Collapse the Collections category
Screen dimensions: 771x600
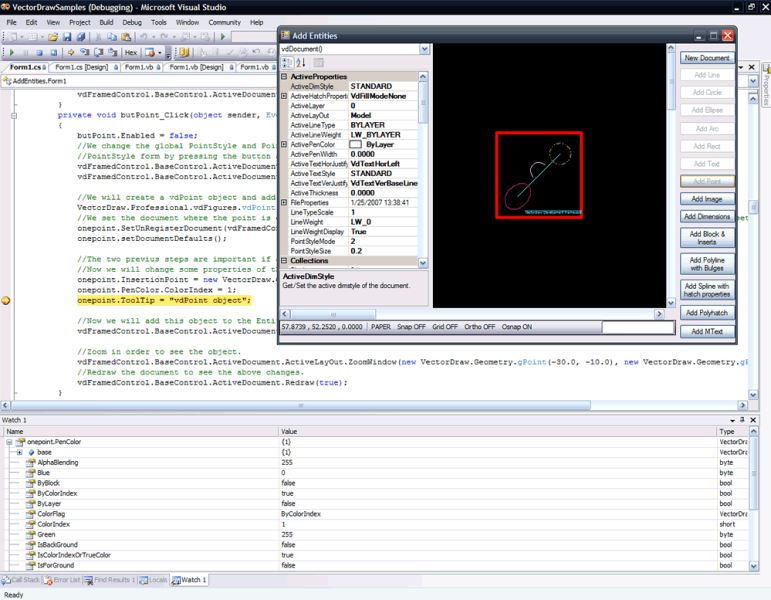(x=284, y=261)
